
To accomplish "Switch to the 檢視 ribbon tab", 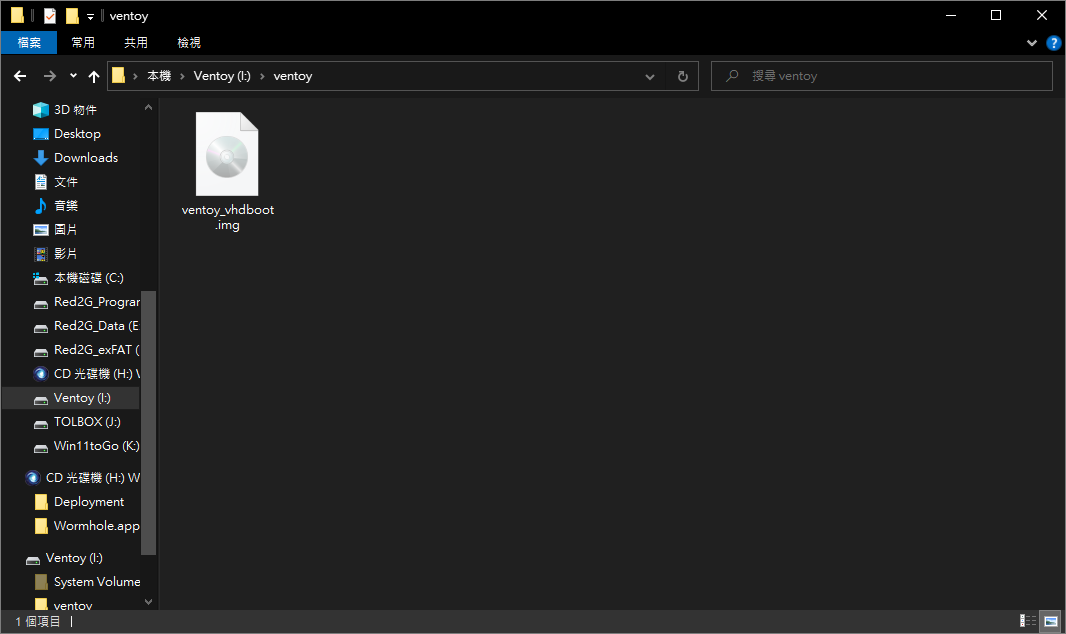I will point(189,43).
